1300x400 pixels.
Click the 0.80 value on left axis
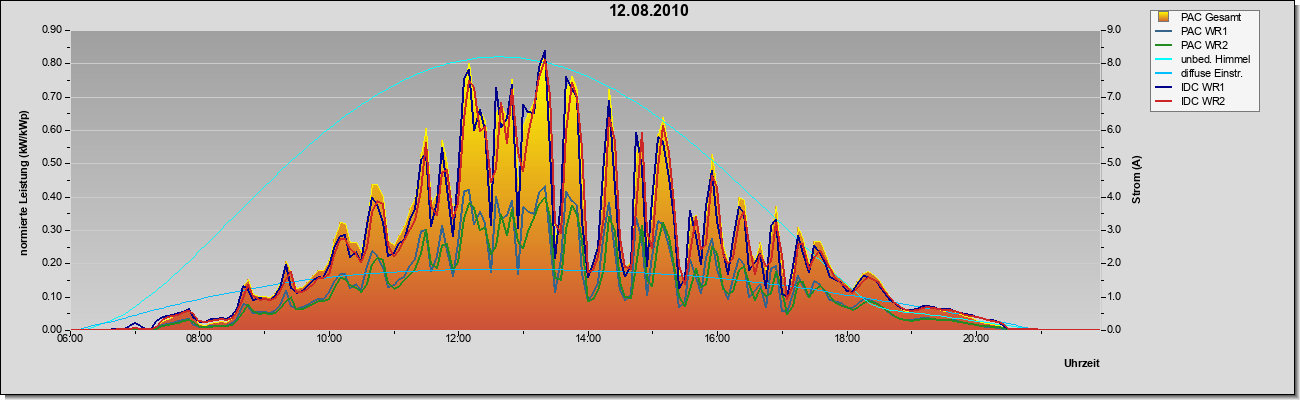click(x=51, y=63)
